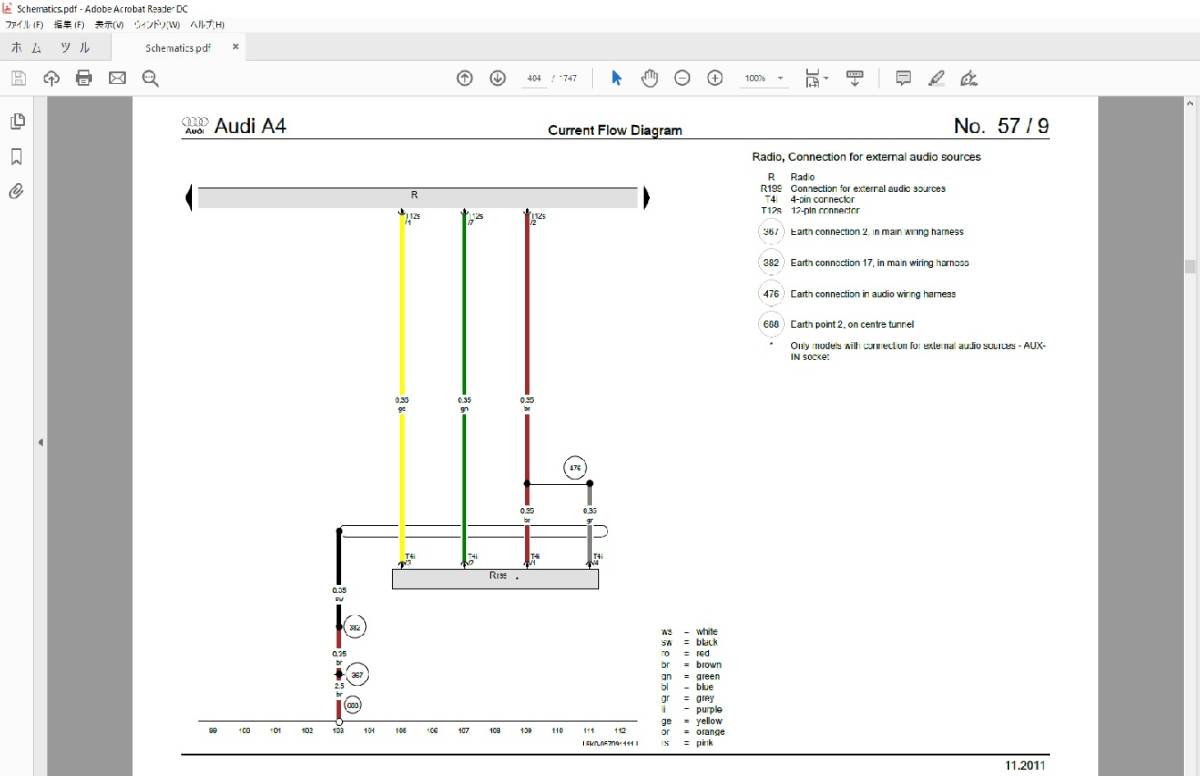
Task: Click the Save file icon
Action: (x=17, y=78)
